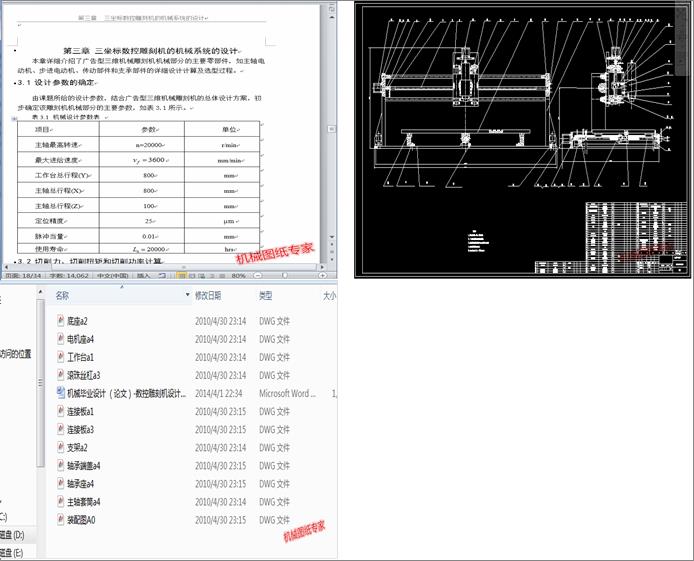
Task: Click the up arrow of Explorer navigation scrollbar
Action: pyautogui.click(x=40, y=292)
